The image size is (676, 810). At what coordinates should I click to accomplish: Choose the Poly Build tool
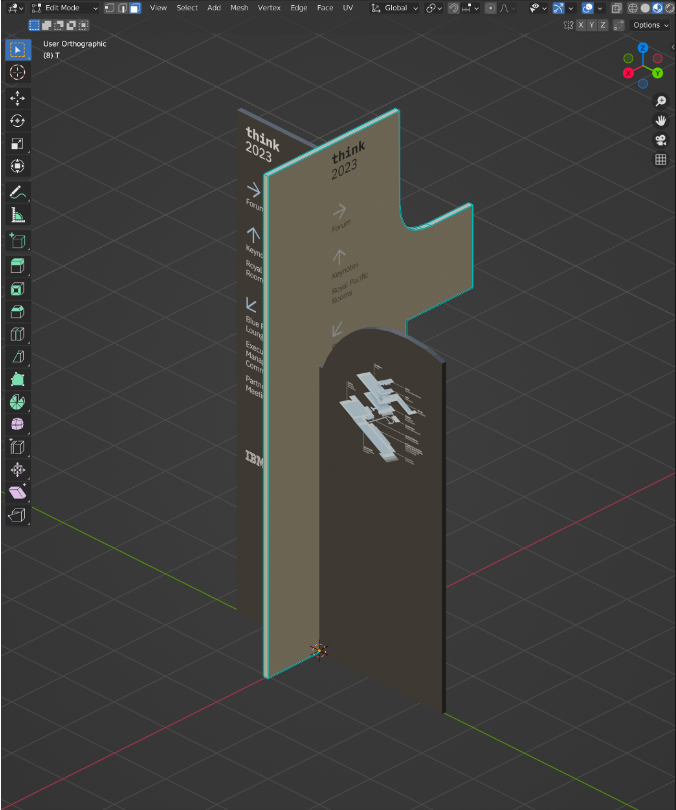point(18,380)
